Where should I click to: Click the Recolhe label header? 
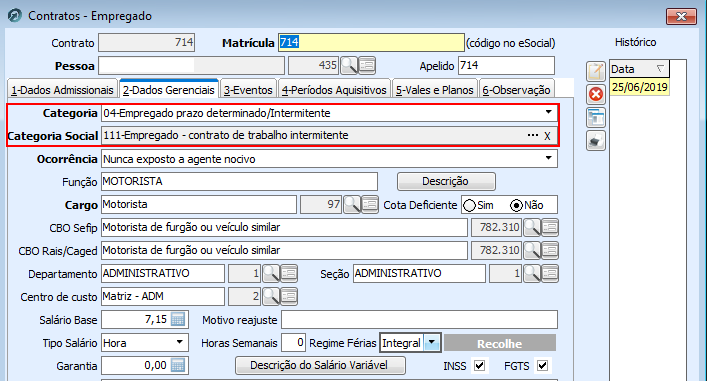pos(500,343)
